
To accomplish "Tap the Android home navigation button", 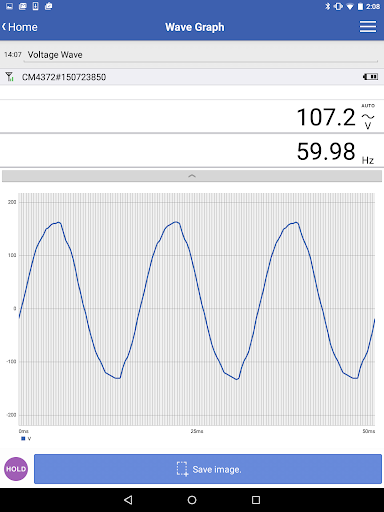I will click(x=192, y=500).
